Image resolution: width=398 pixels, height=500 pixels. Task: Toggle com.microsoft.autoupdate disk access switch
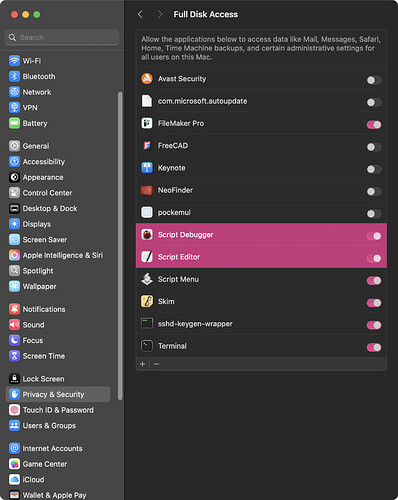[x=374, y=102]
